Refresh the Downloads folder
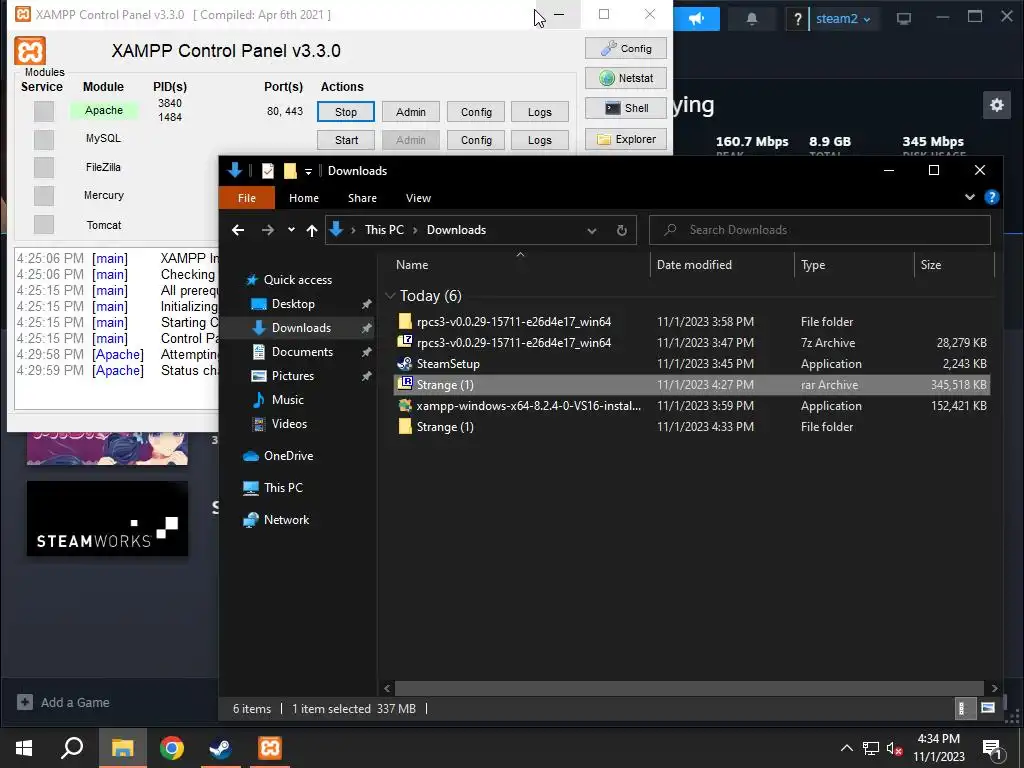 (622, 231)
